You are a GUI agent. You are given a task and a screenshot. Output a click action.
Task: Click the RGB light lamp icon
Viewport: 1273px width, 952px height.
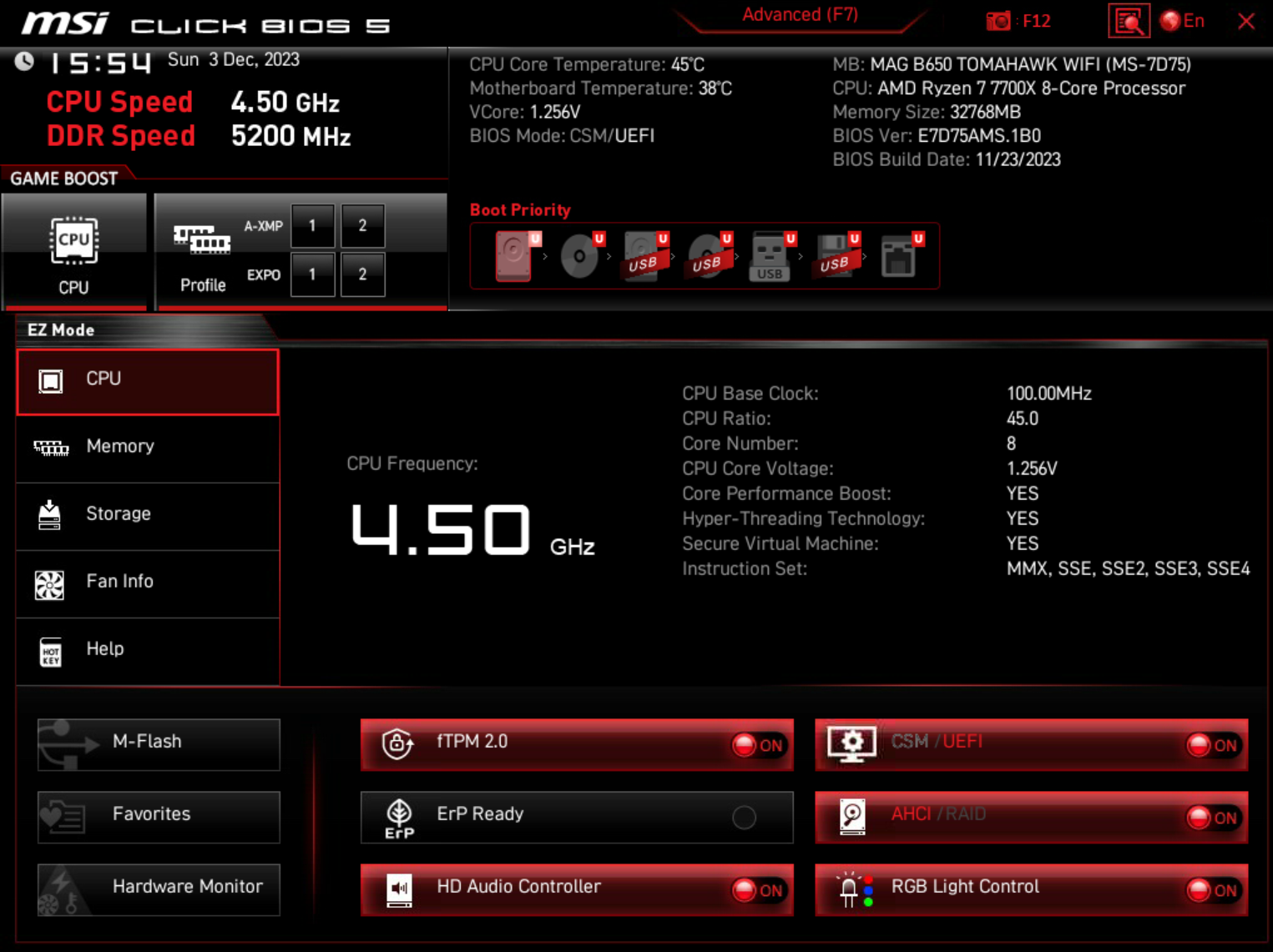855,889
